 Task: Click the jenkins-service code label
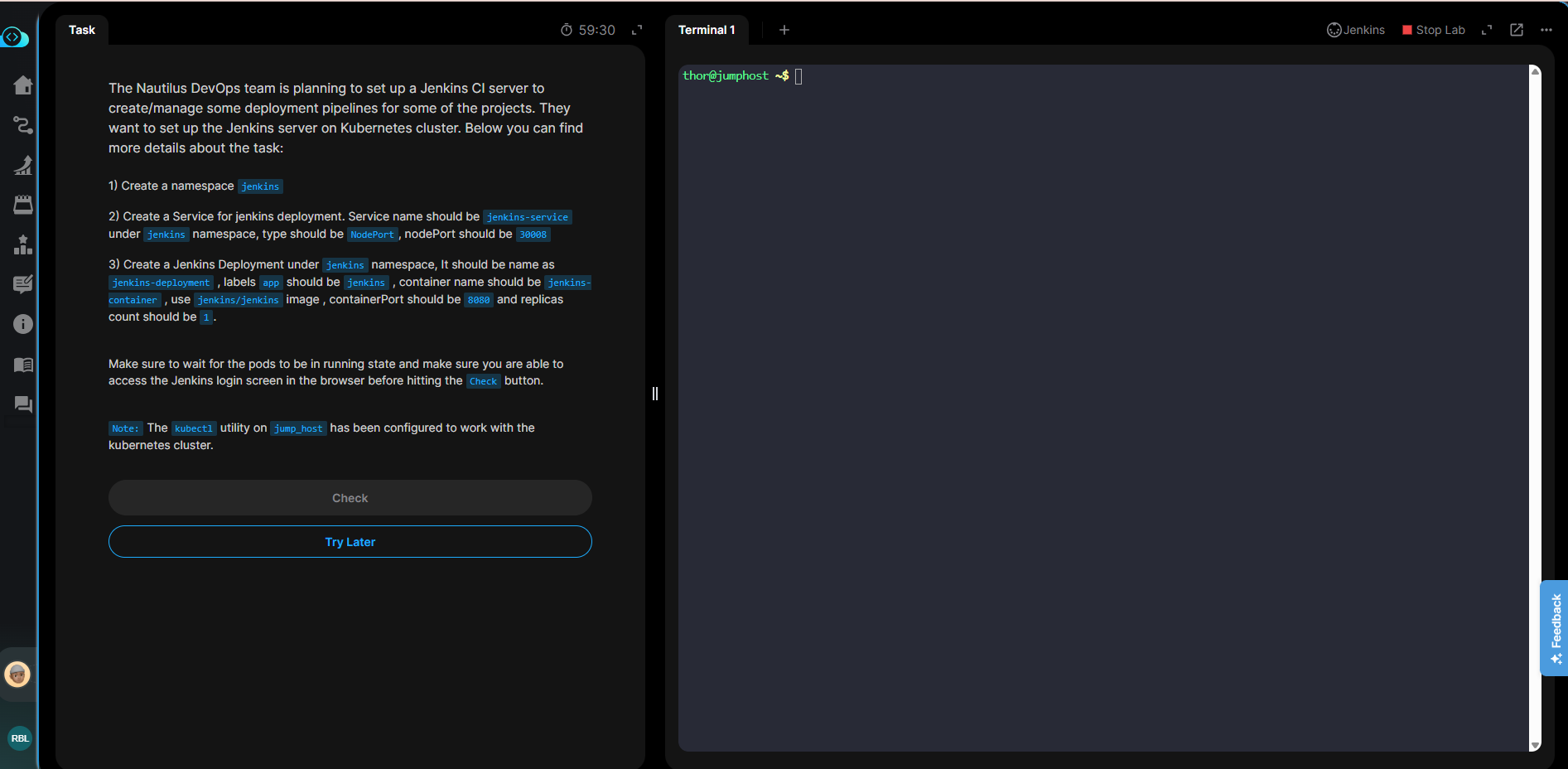click(528, 217)
